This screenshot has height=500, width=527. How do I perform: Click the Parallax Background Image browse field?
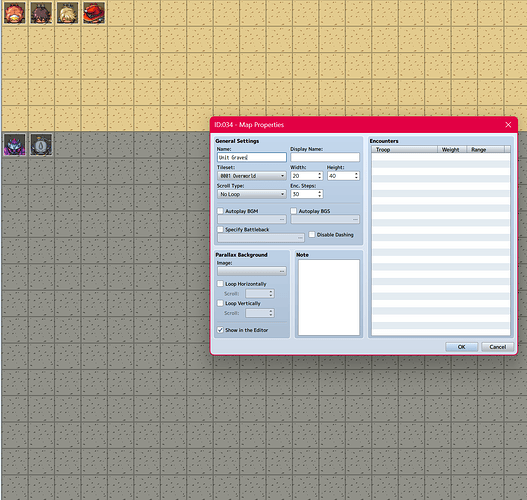[252, 271]
